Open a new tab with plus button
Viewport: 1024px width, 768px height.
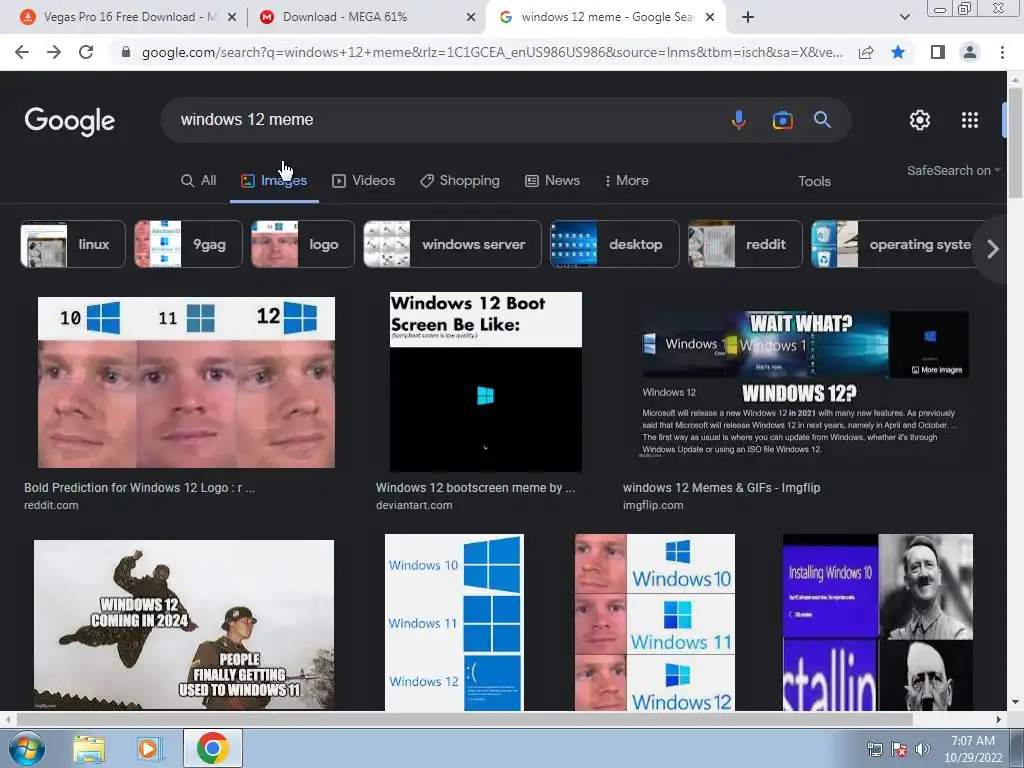(748, 17)
